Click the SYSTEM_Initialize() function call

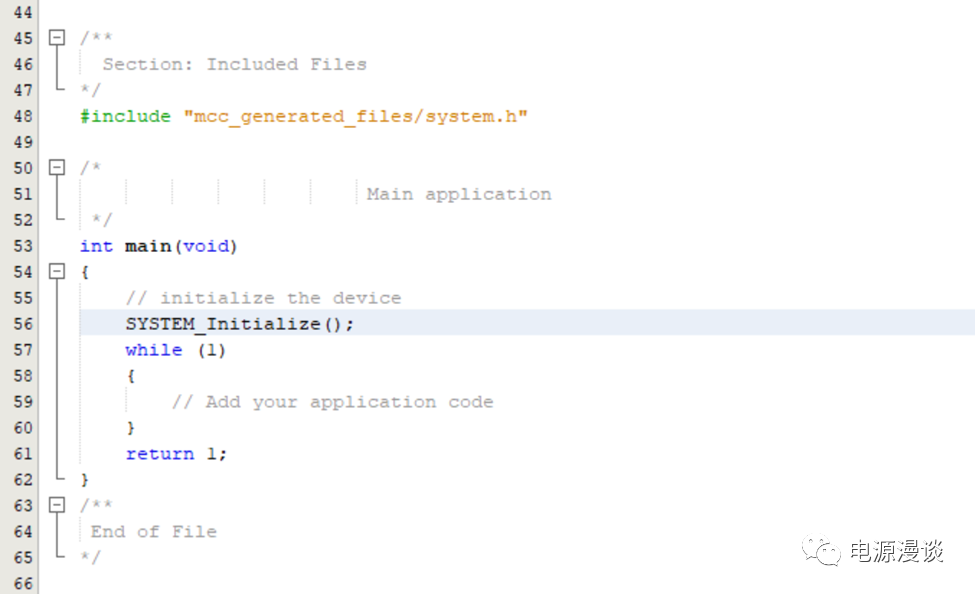coord(239,324)
